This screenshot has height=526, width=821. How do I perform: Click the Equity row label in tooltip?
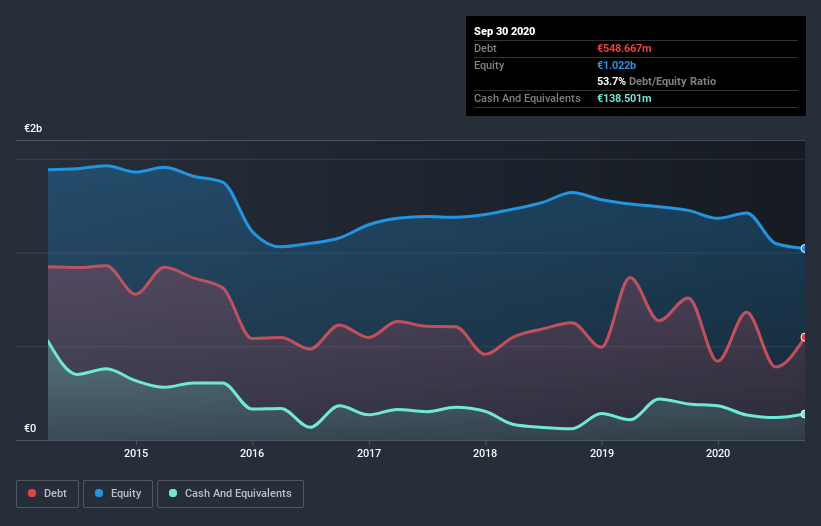[x=489, y=65]
